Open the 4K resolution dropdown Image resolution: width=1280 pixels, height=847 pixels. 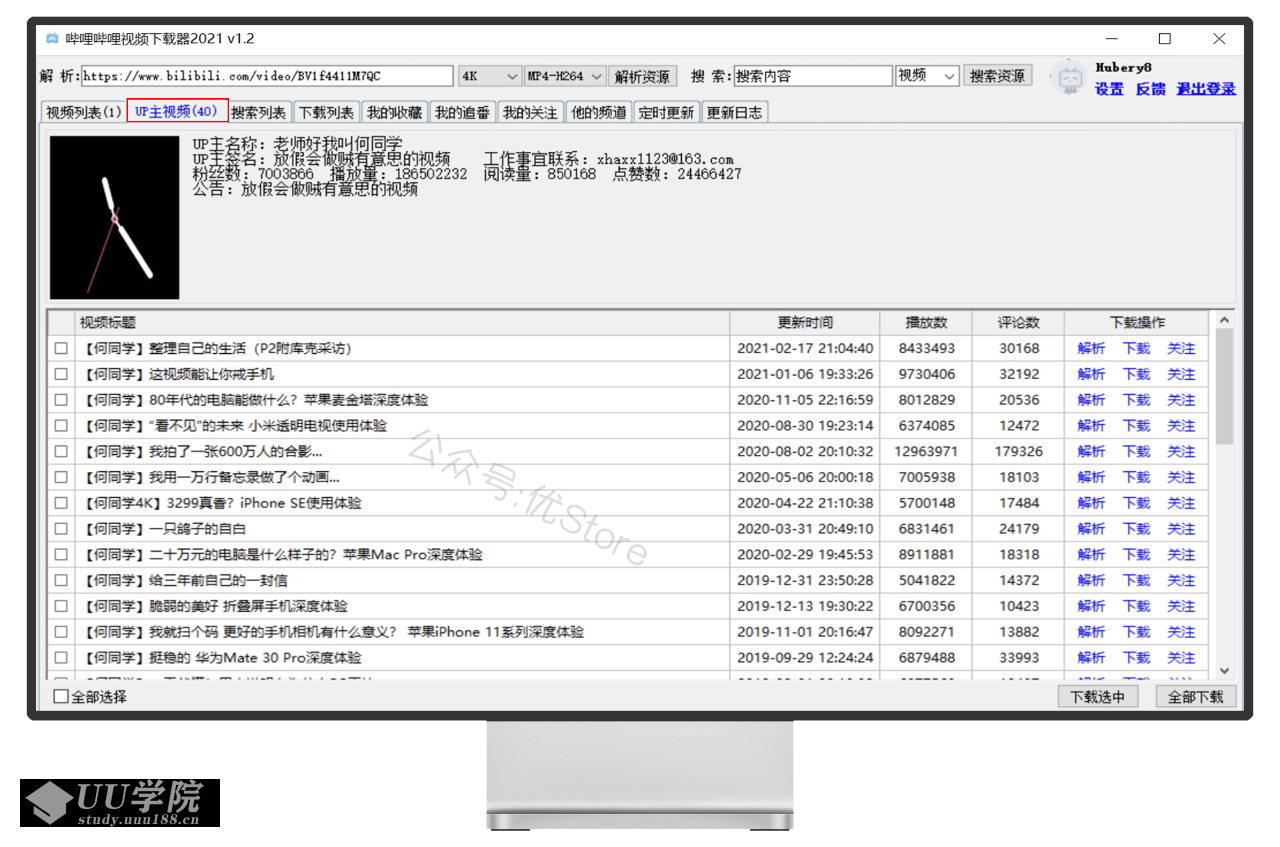point(490,76)
